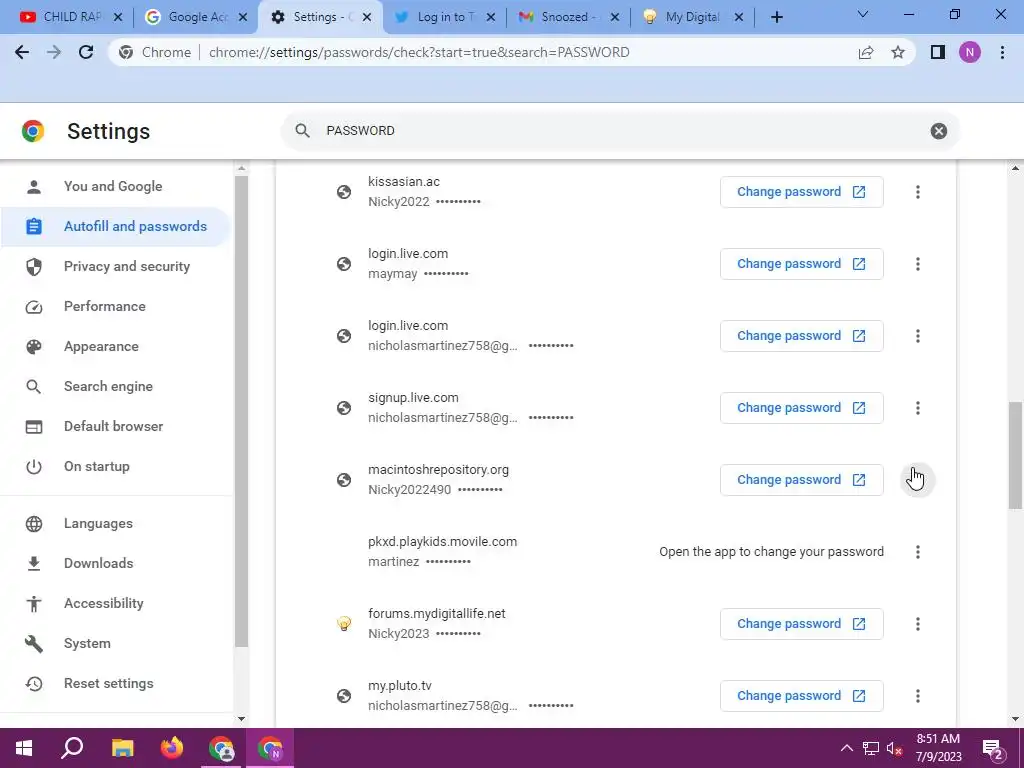Clear the PASSWORD search with X icon
Viewport: 1024px width, 768px height.
point(938,131)
